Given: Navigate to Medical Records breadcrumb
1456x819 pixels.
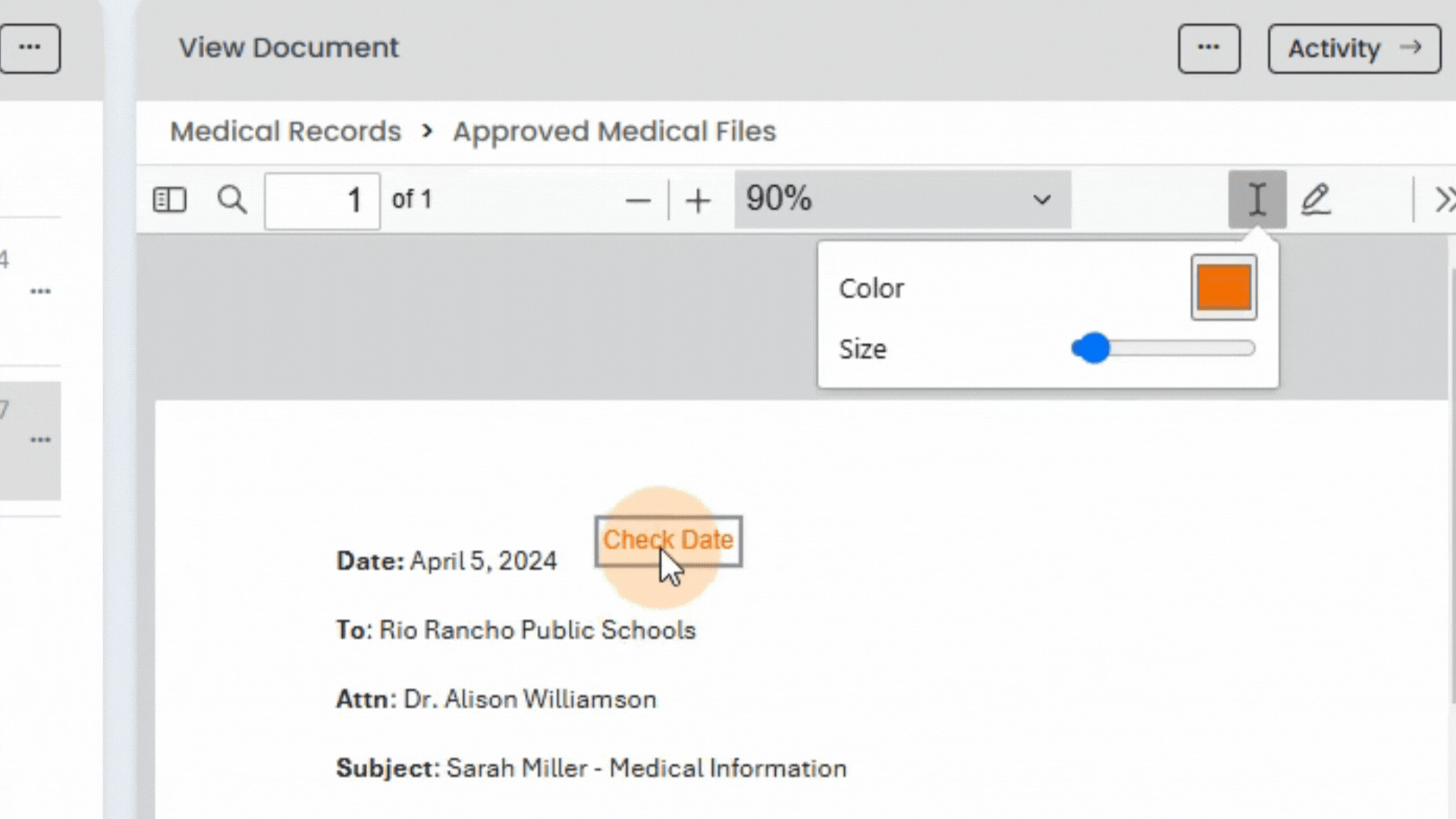Looking at the screenshot, I should tap(284, 130).
